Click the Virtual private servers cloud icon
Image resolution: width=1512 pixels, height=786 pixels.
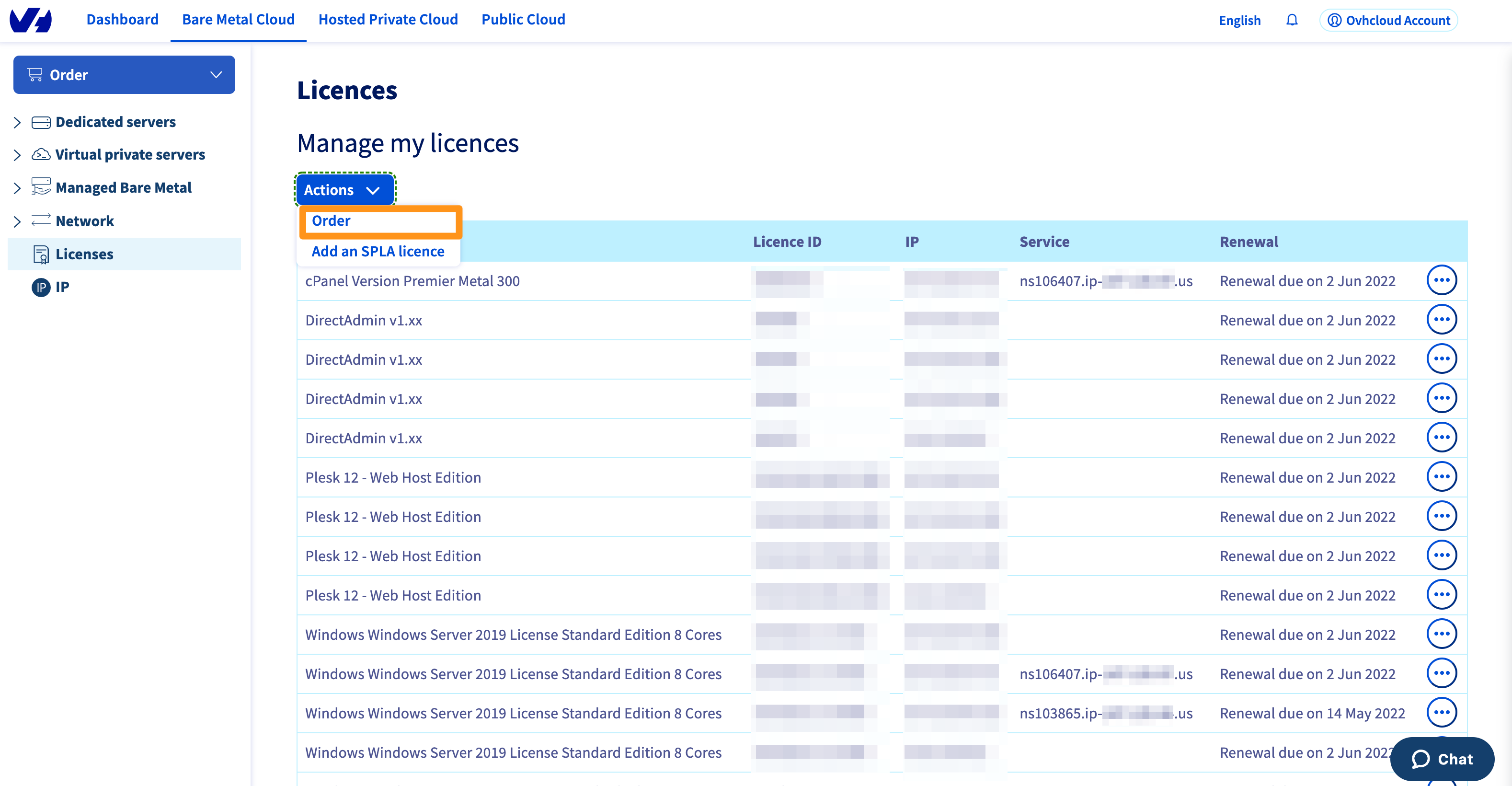click(x=41, y=154)
